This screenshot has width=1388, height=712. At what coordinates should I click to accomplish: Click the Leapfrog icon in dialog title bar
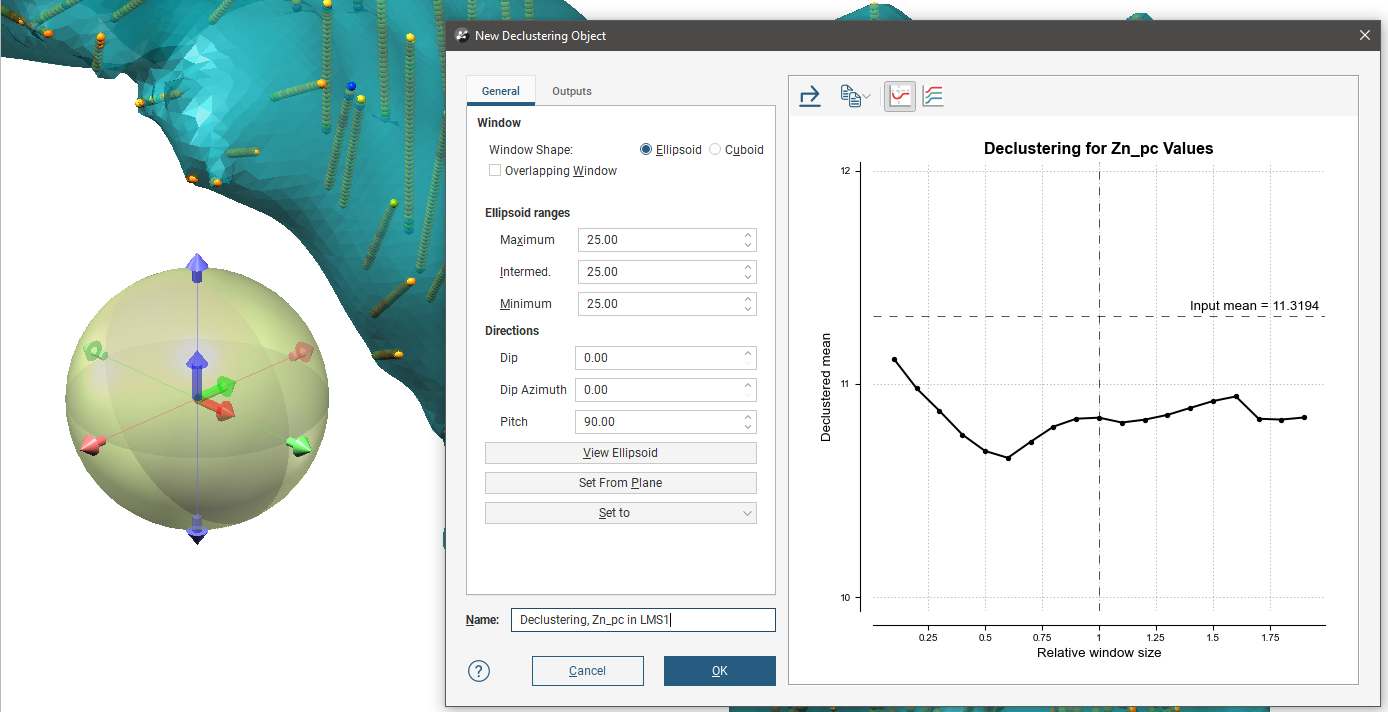point(462,35)
